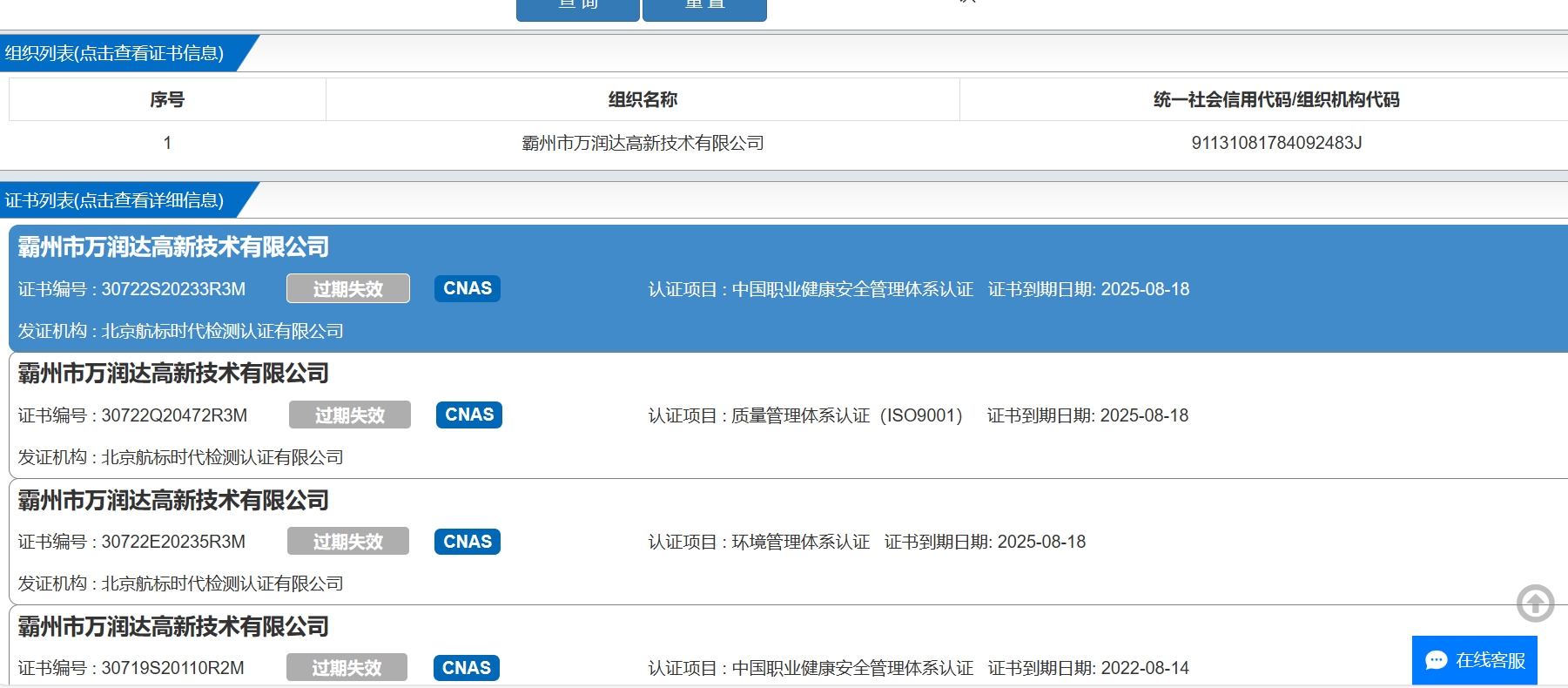
Task: Select the 组织列表(点击查看证书信息) section header
Action: (115, 53)
